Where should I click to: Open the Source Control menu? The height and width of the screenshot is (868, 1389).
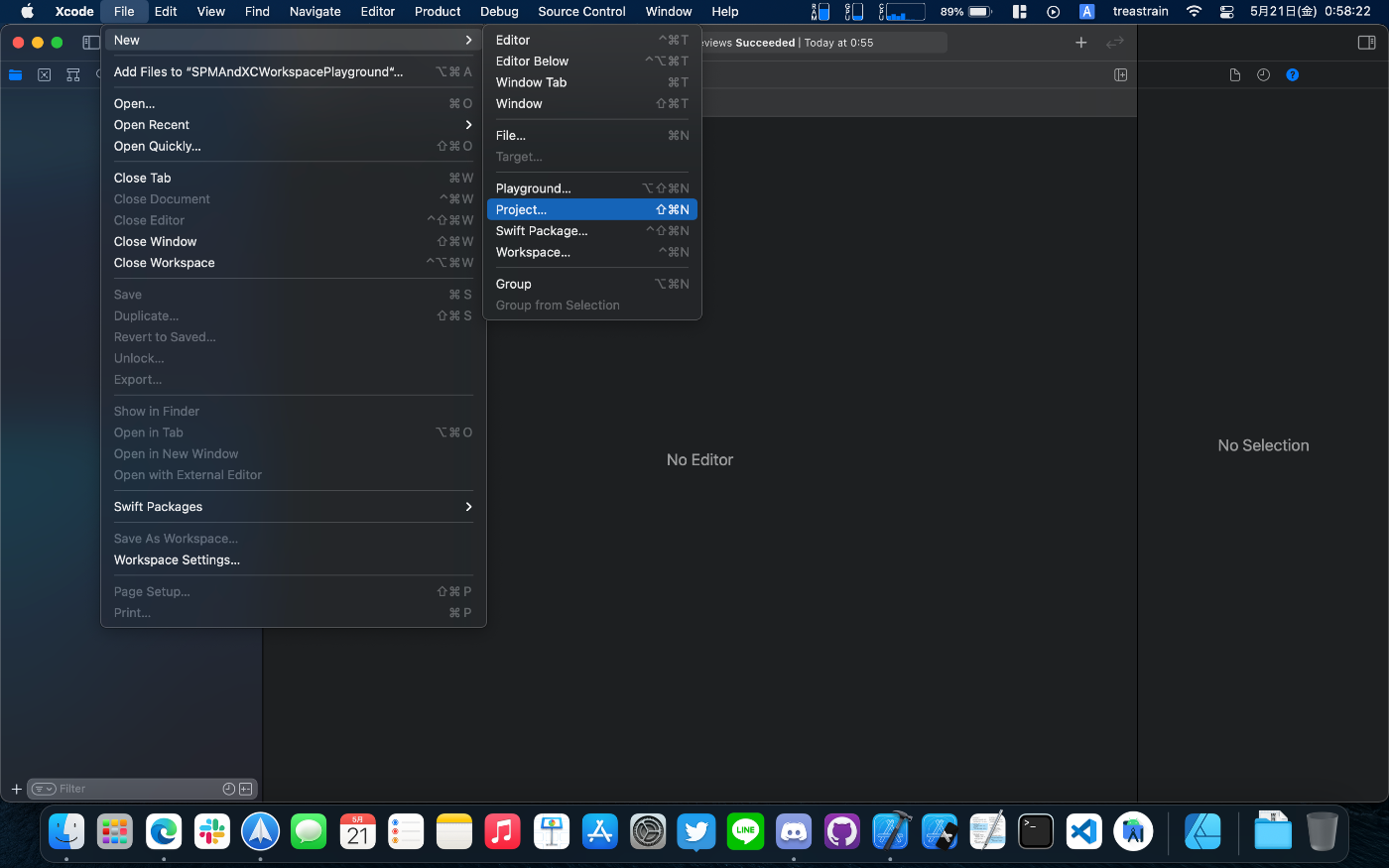point(581,12)
